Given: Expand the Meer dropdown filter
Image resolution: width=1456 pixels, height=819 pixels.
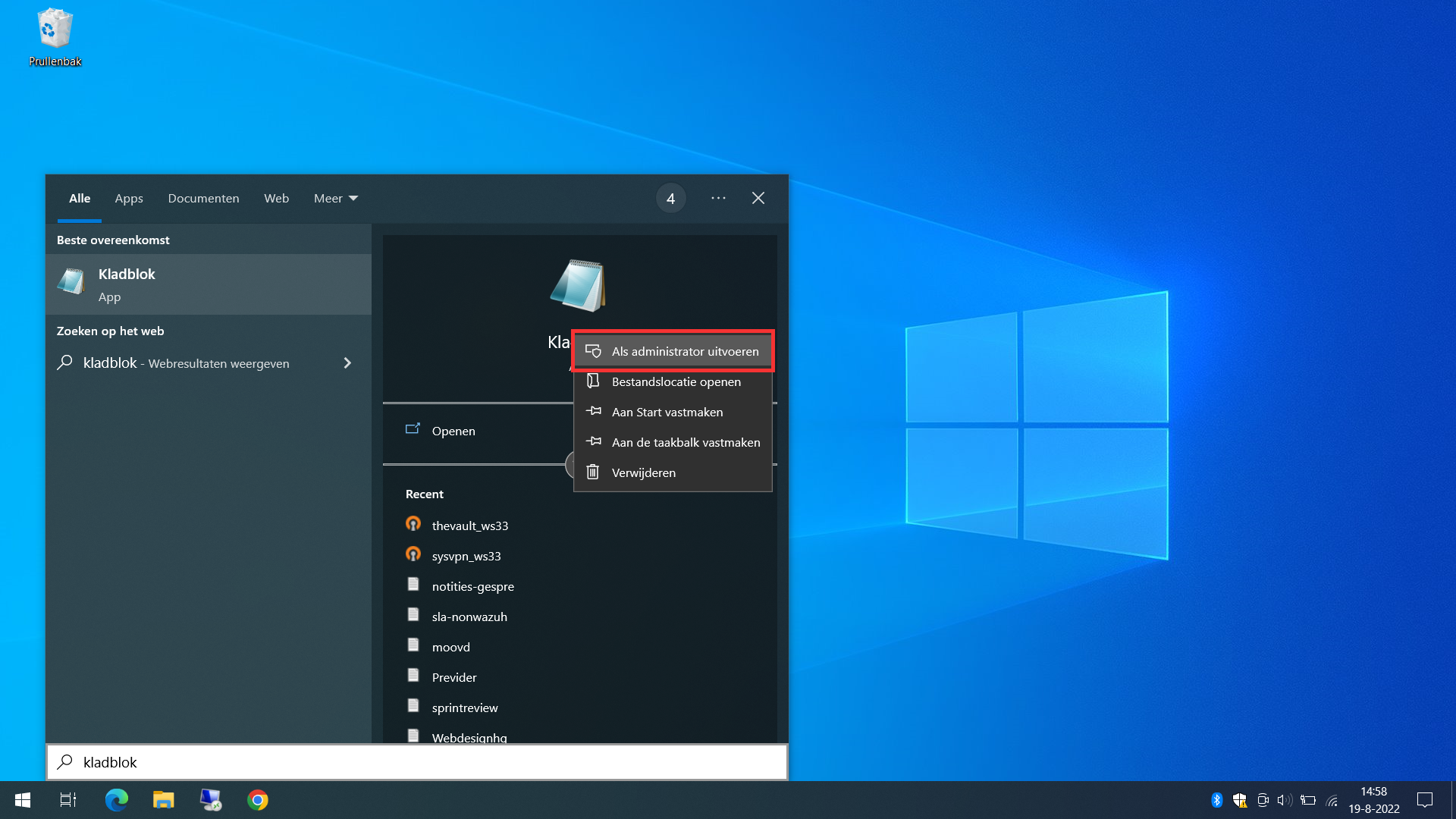Looking at the screenshot, I should tap(335, 199).
